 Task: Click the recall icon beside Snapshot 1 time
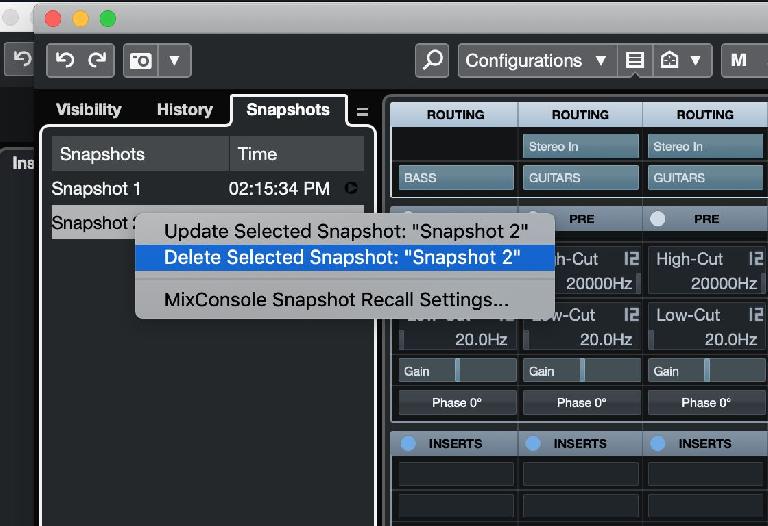(x=351, y=188)
